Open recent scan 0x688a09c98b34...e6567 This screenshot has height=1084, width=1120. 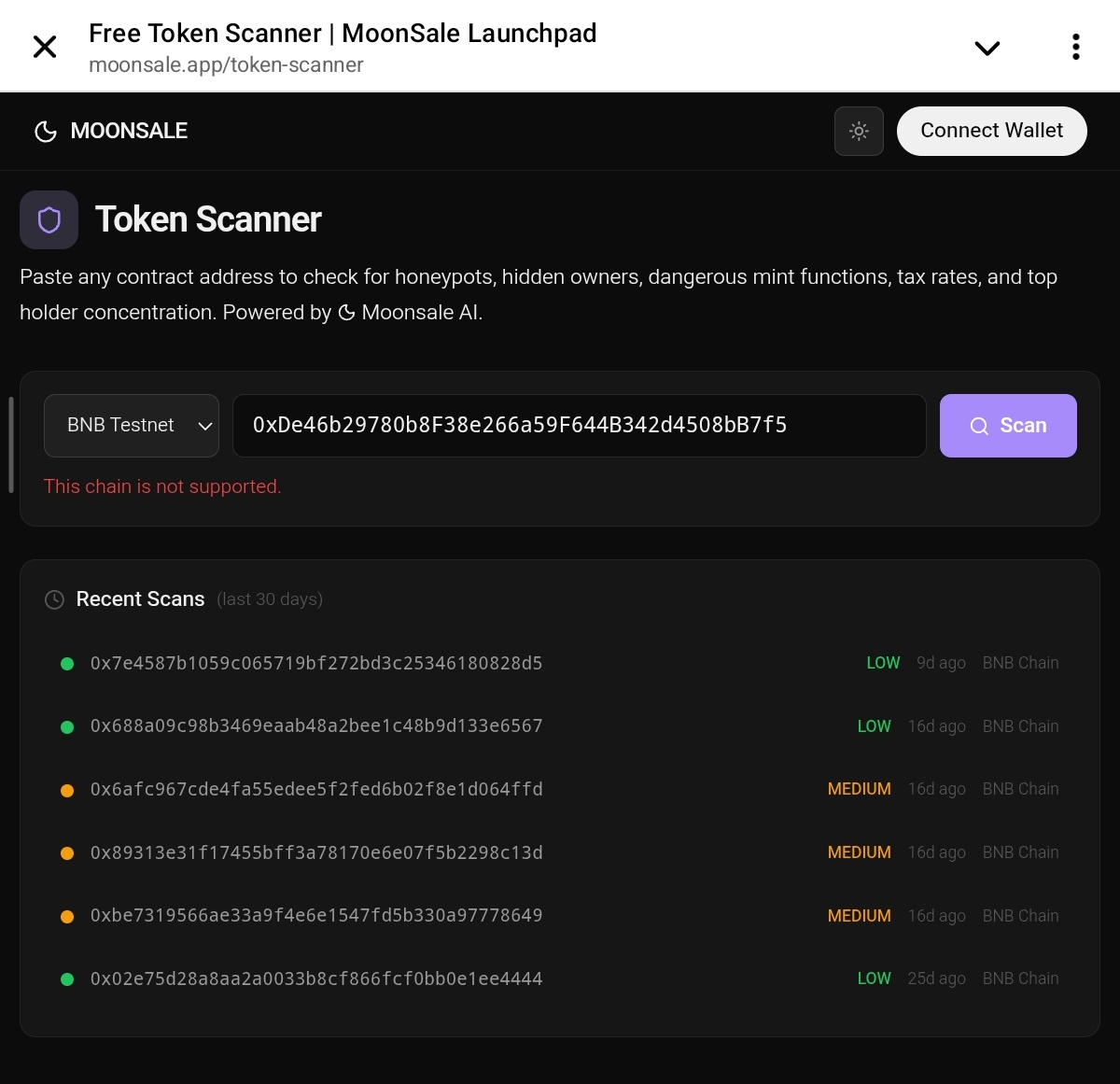(x=560, y=726)
